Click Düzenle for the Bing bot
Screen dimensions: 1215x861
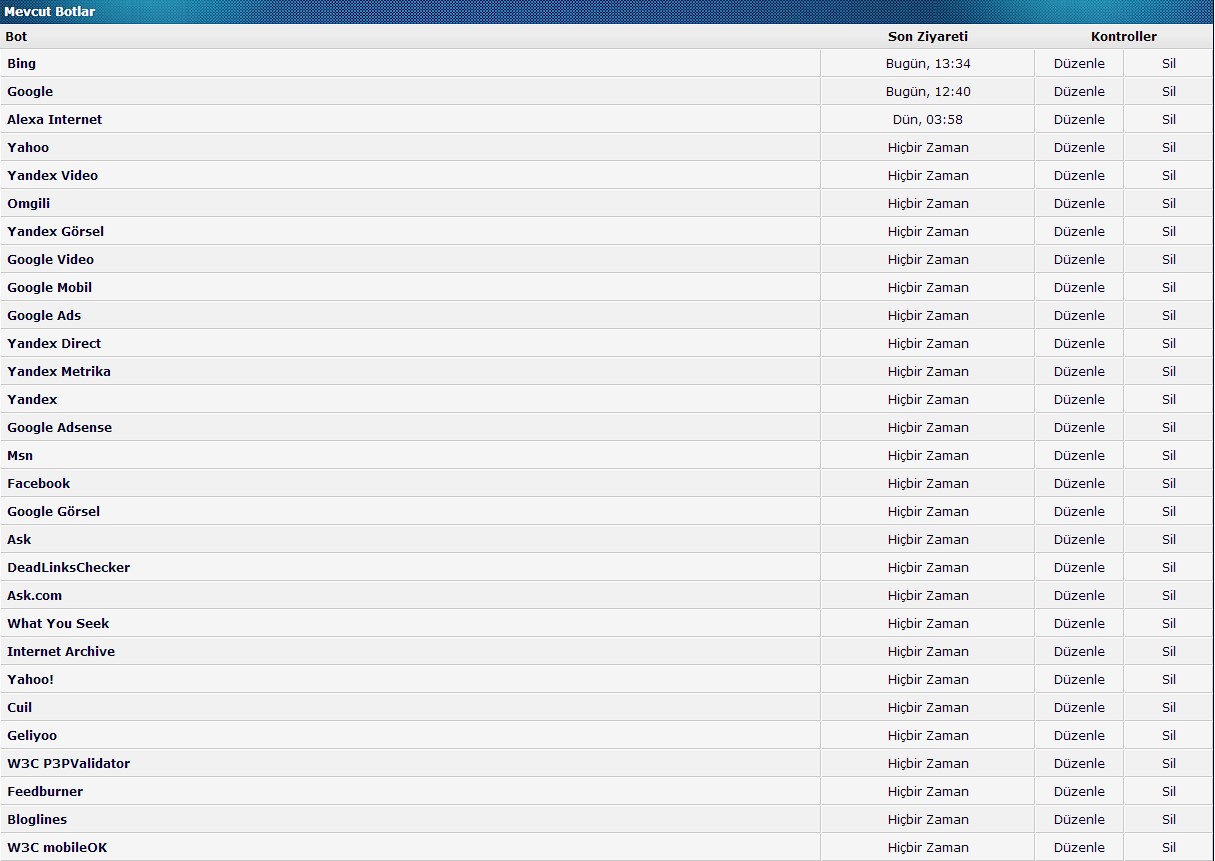tap(1079, 63)
